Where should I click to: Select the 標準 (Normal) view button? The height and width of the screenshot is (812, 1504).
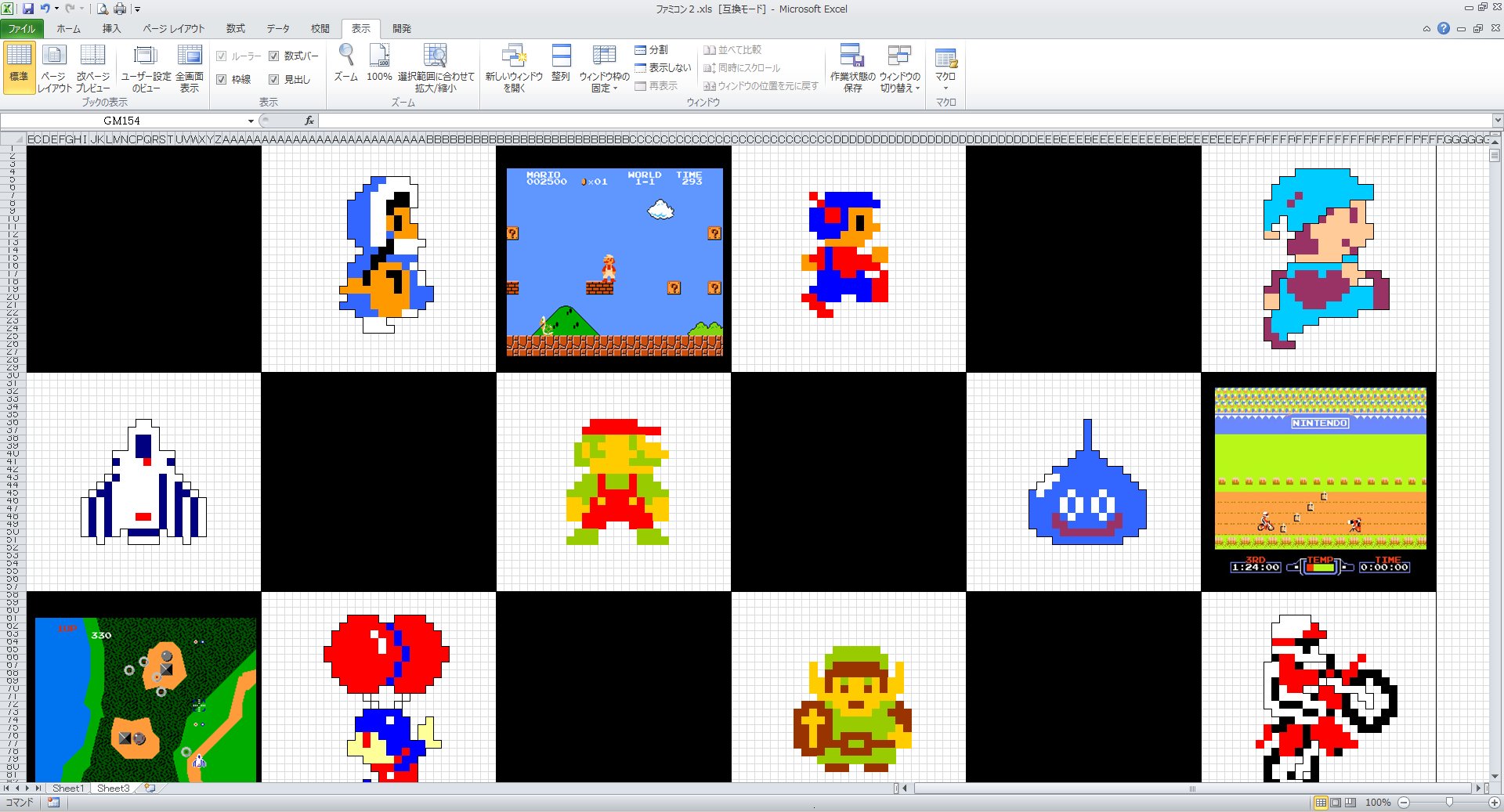[x=19, y=68]
